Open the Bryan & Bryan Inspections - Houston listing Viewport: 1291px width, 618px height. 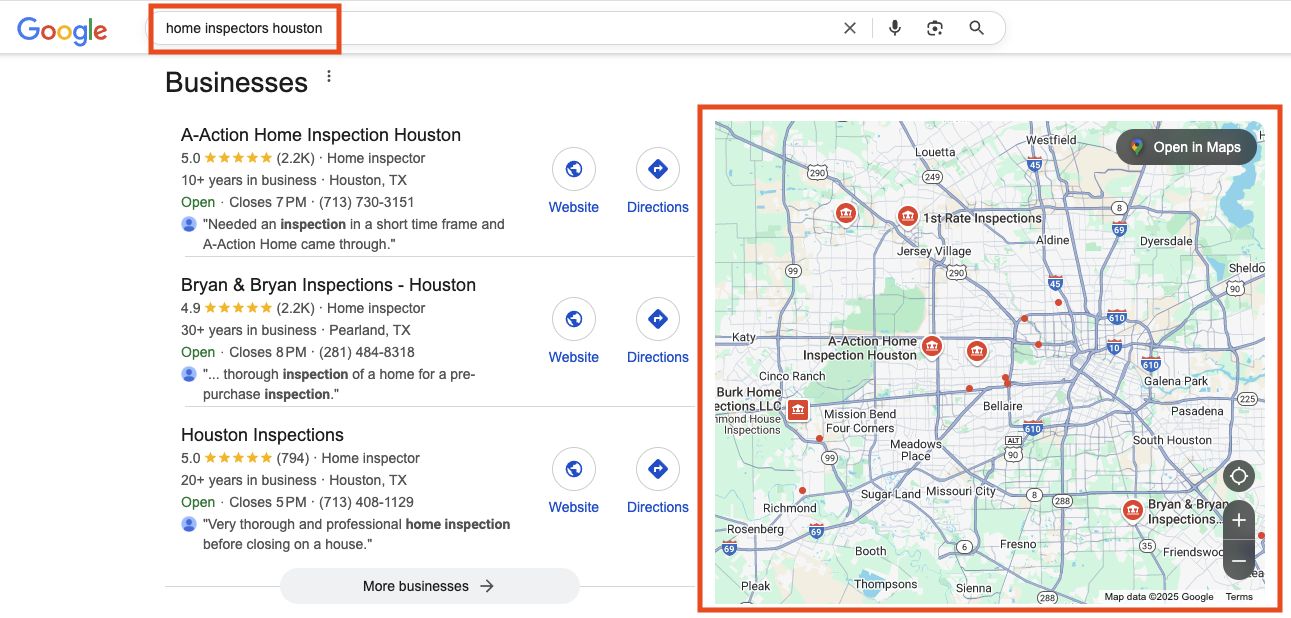pos(328,285)
